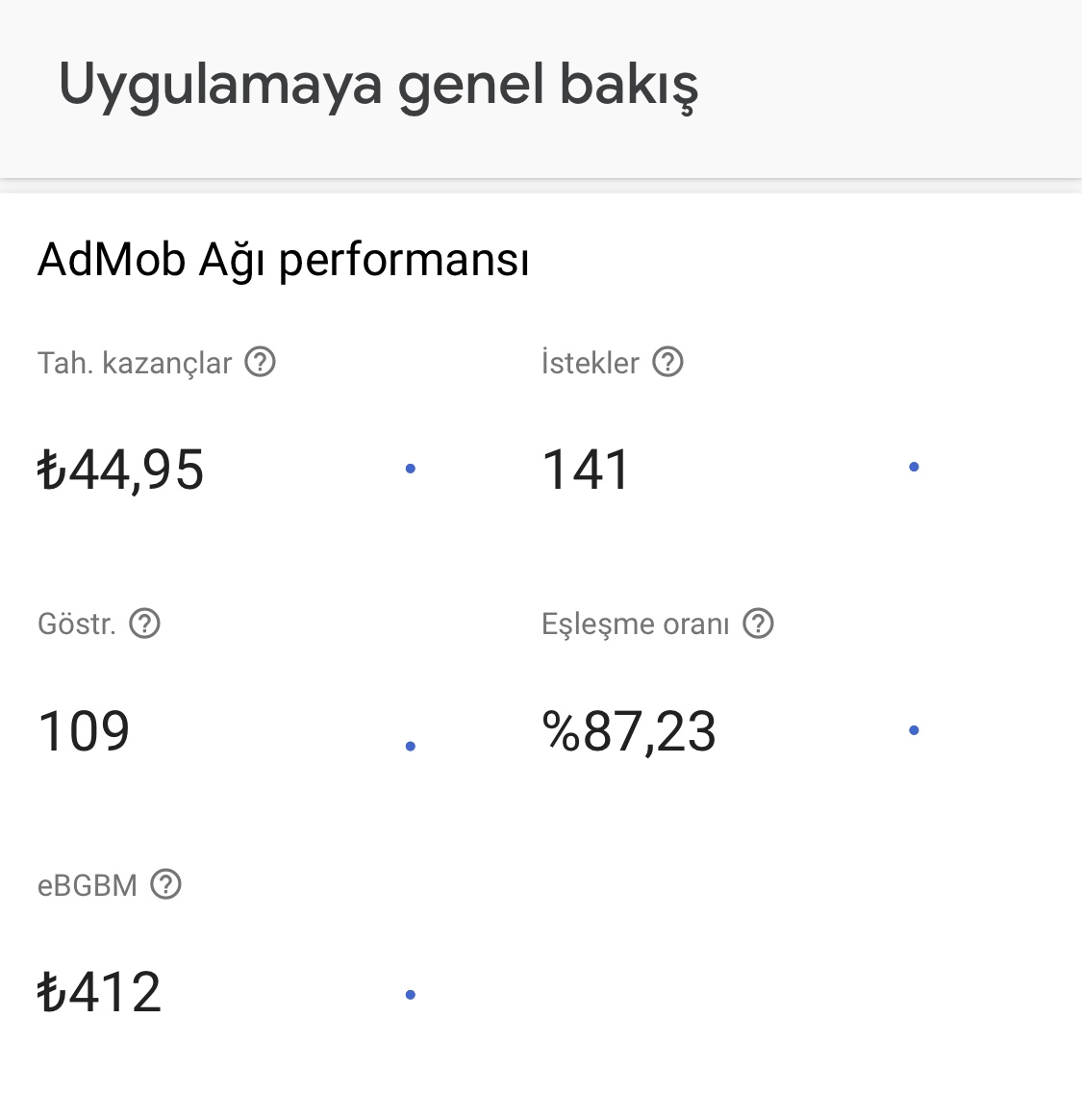Click the 141 requests value

(x=586, y=470)
